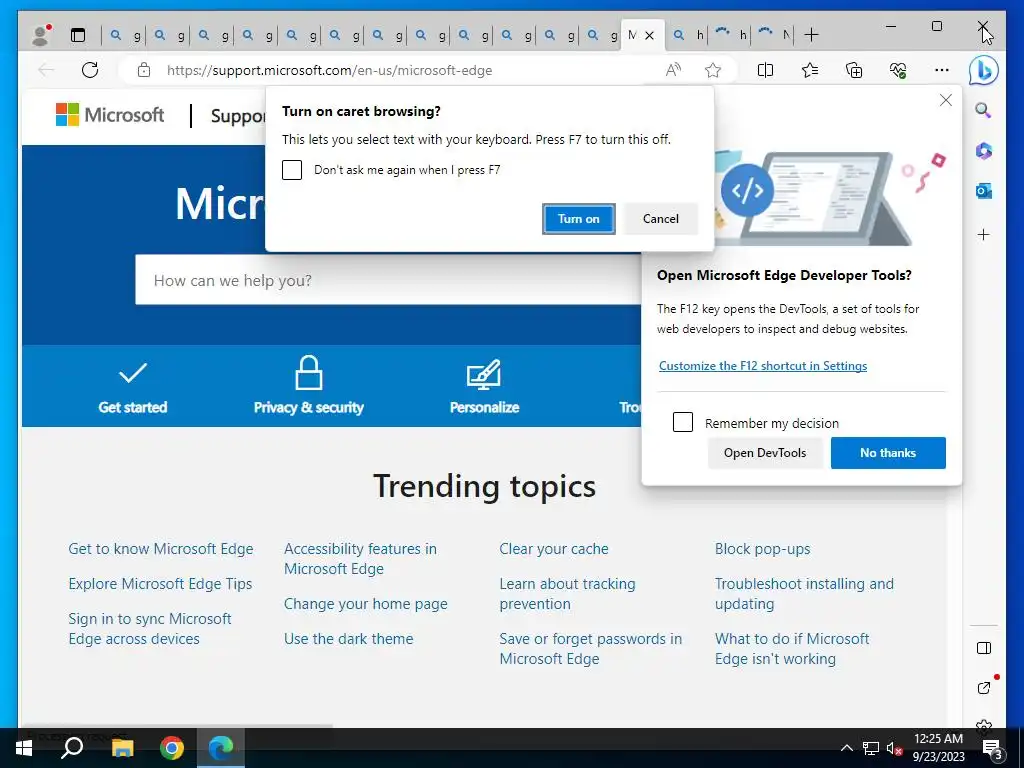View site information lock icon
Viewport: 1024px width, 768px height.
point(144,70)
